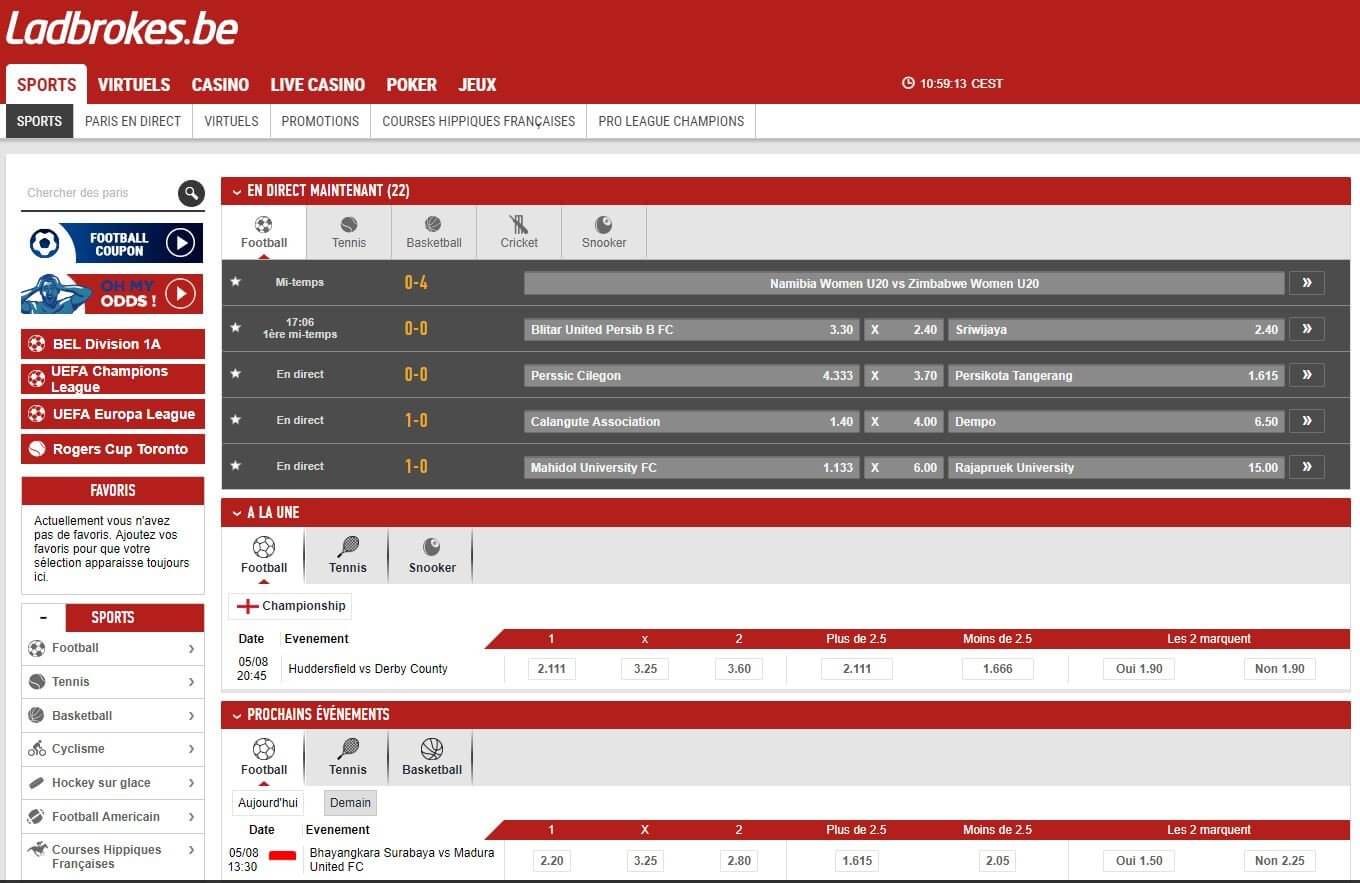Favorite the Perssic Cilegon match star

tap(236, 374)
